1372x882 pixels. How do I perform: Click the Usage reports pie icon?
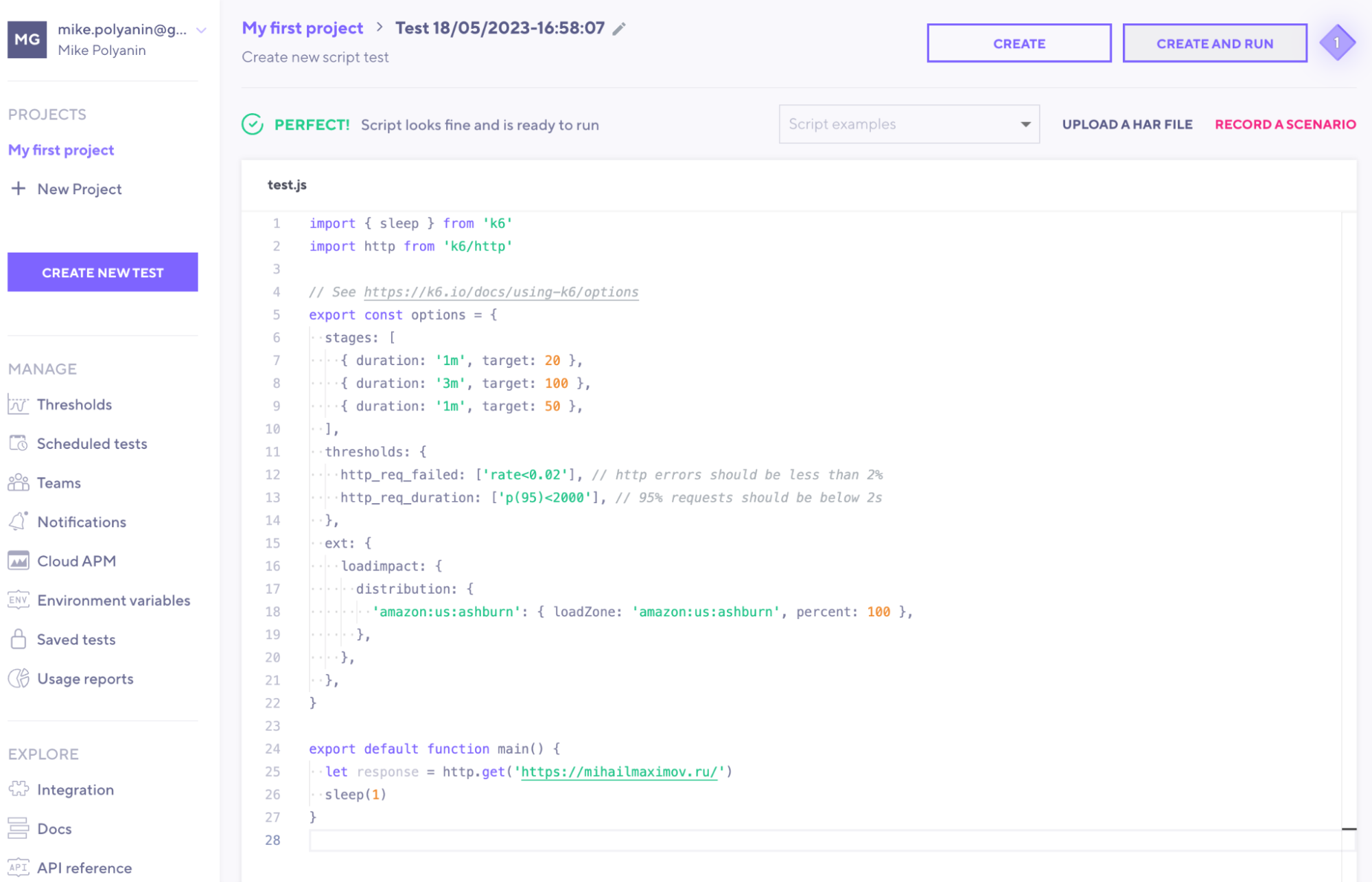point(19,678)
